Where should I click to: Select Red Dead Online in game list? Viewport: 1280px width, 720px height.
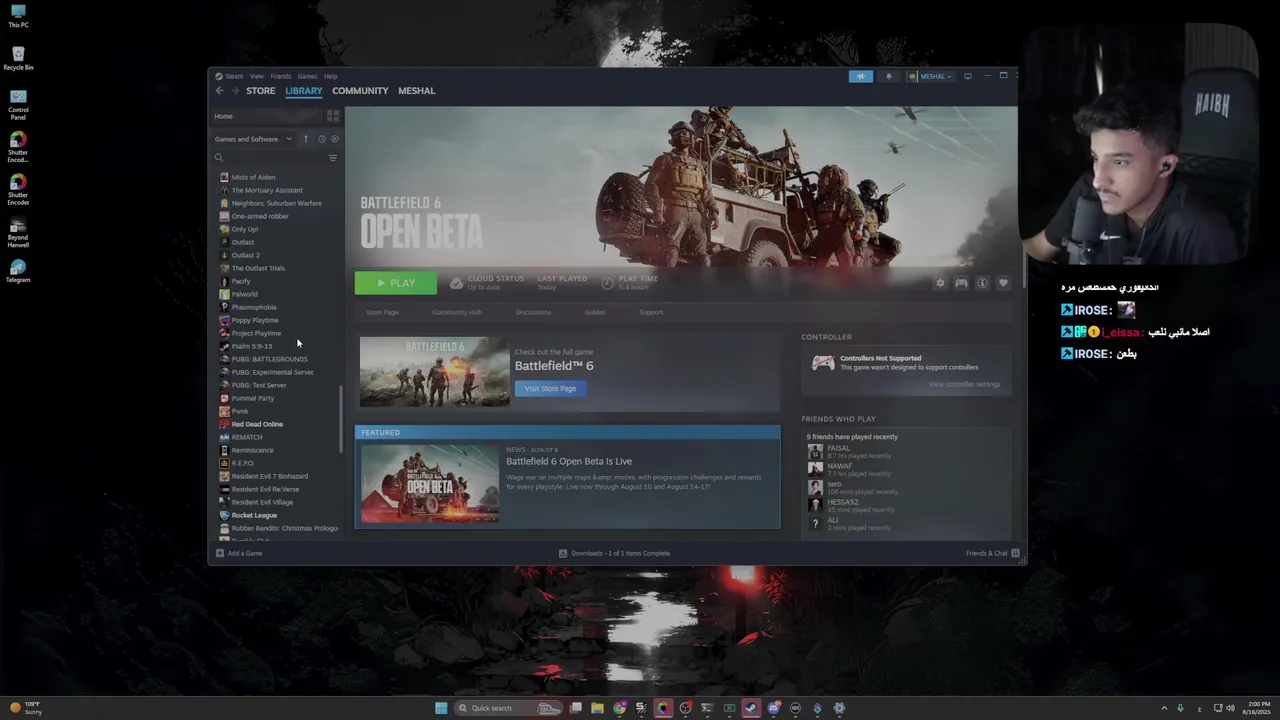[x=257, y=424]
